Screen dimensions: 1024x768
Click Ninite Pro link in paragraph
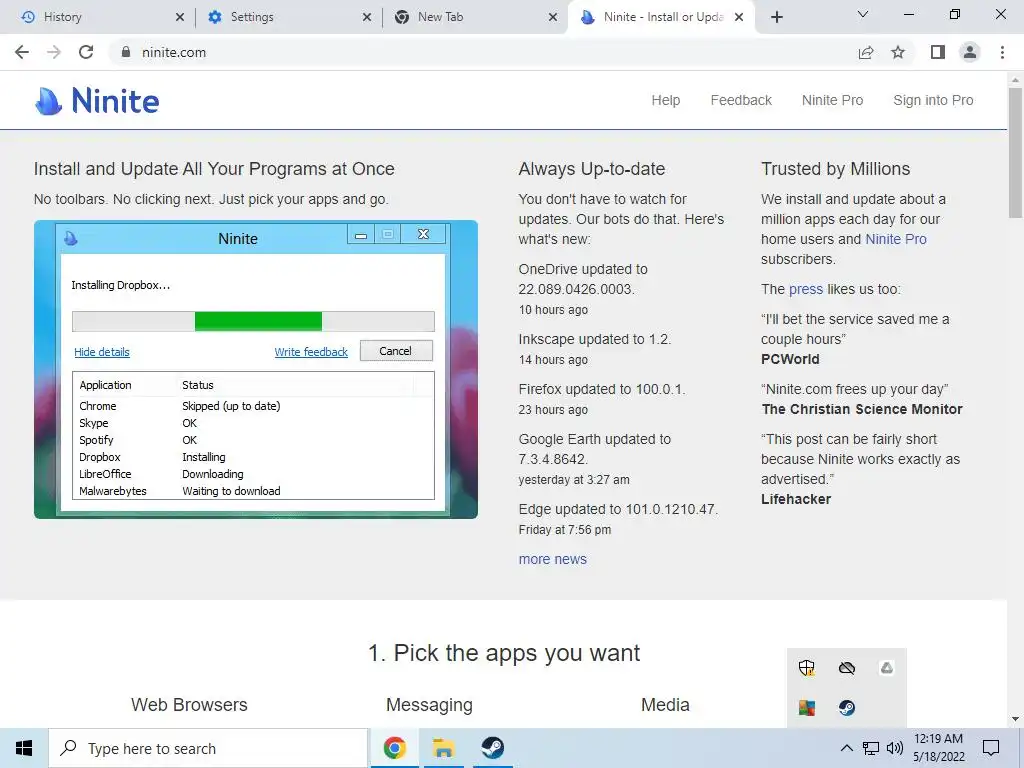coord(895,239)
